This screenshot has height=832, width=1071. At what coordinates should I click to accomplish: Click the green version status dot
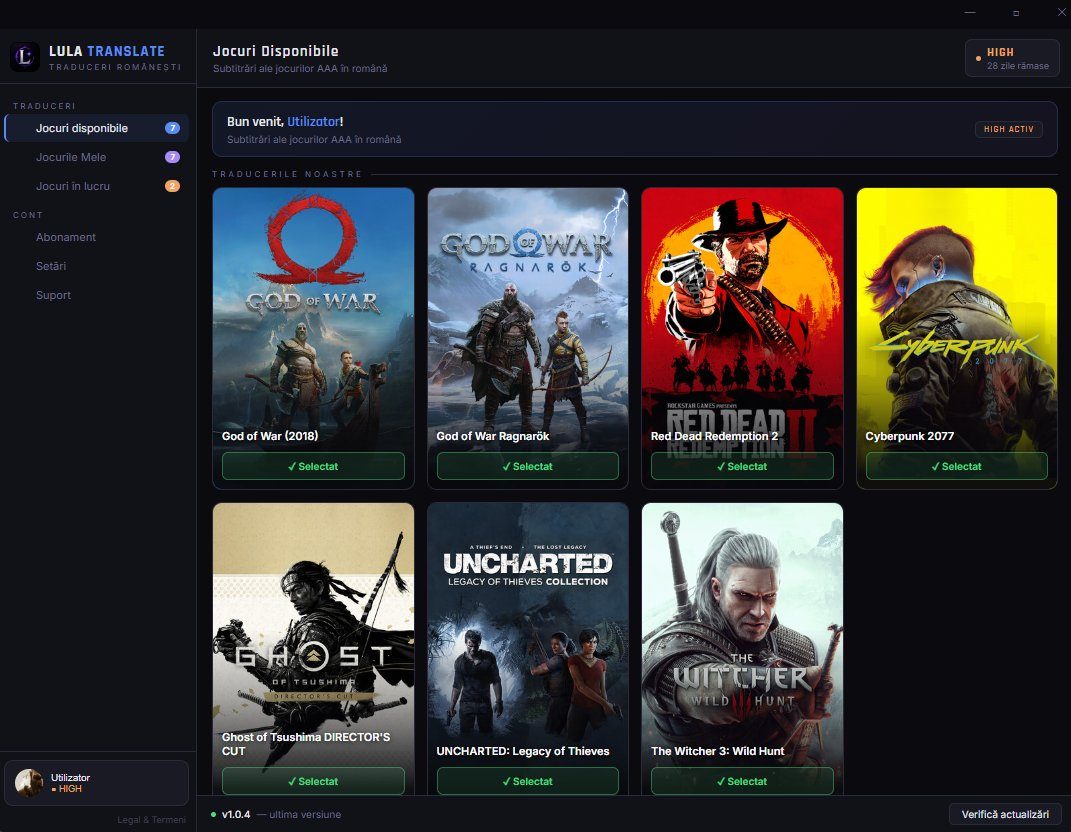click(x=214, y=814)
